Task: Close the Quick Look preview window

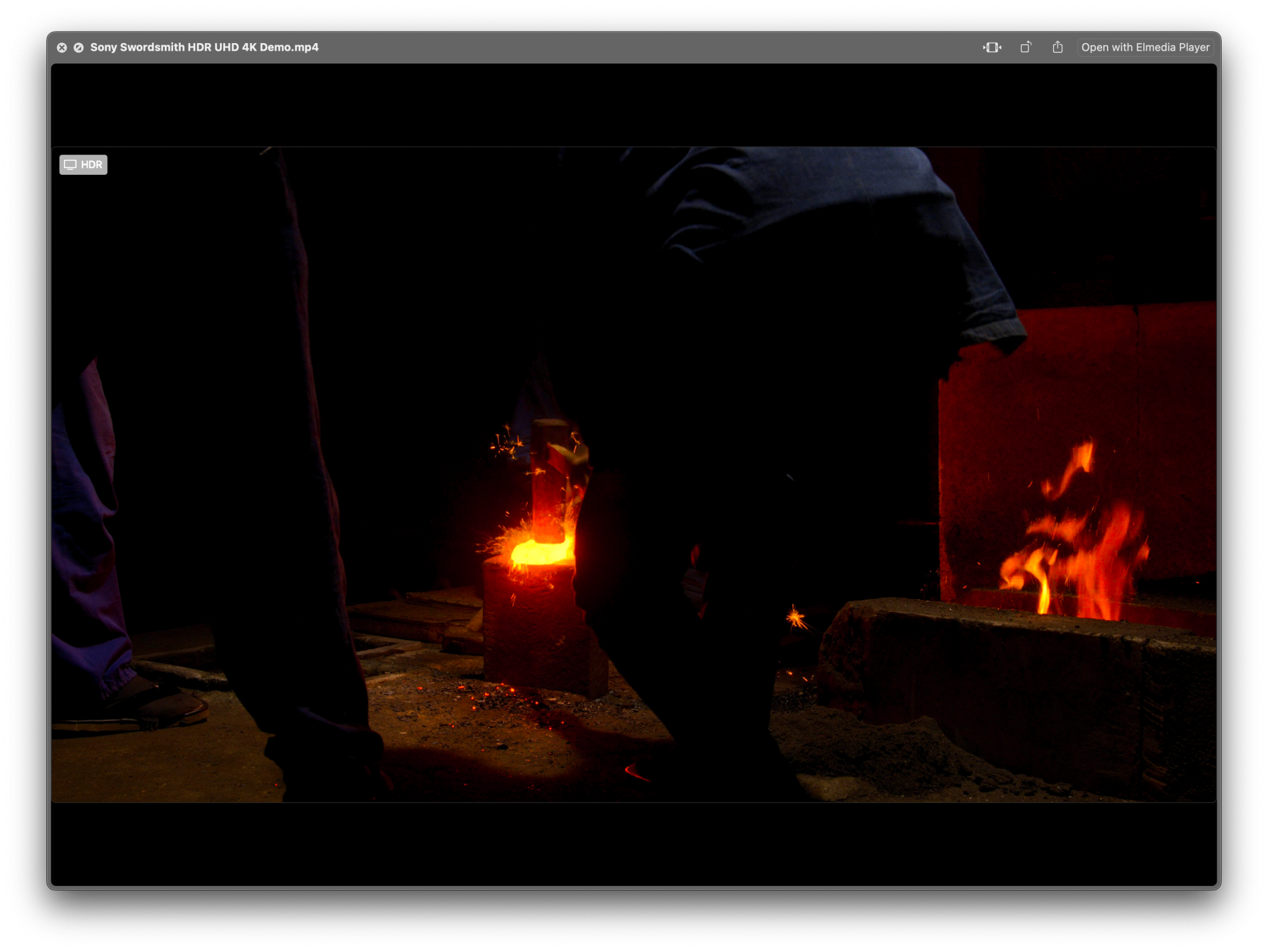Action: (61, 48)
